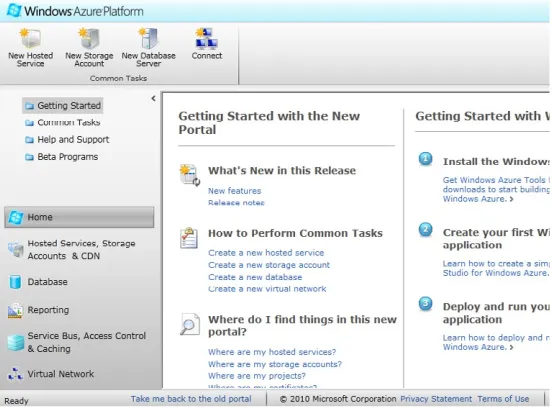Select Beta Programs in the tree
This screenshot has width=552, height=408.
(x=61, y=157)
